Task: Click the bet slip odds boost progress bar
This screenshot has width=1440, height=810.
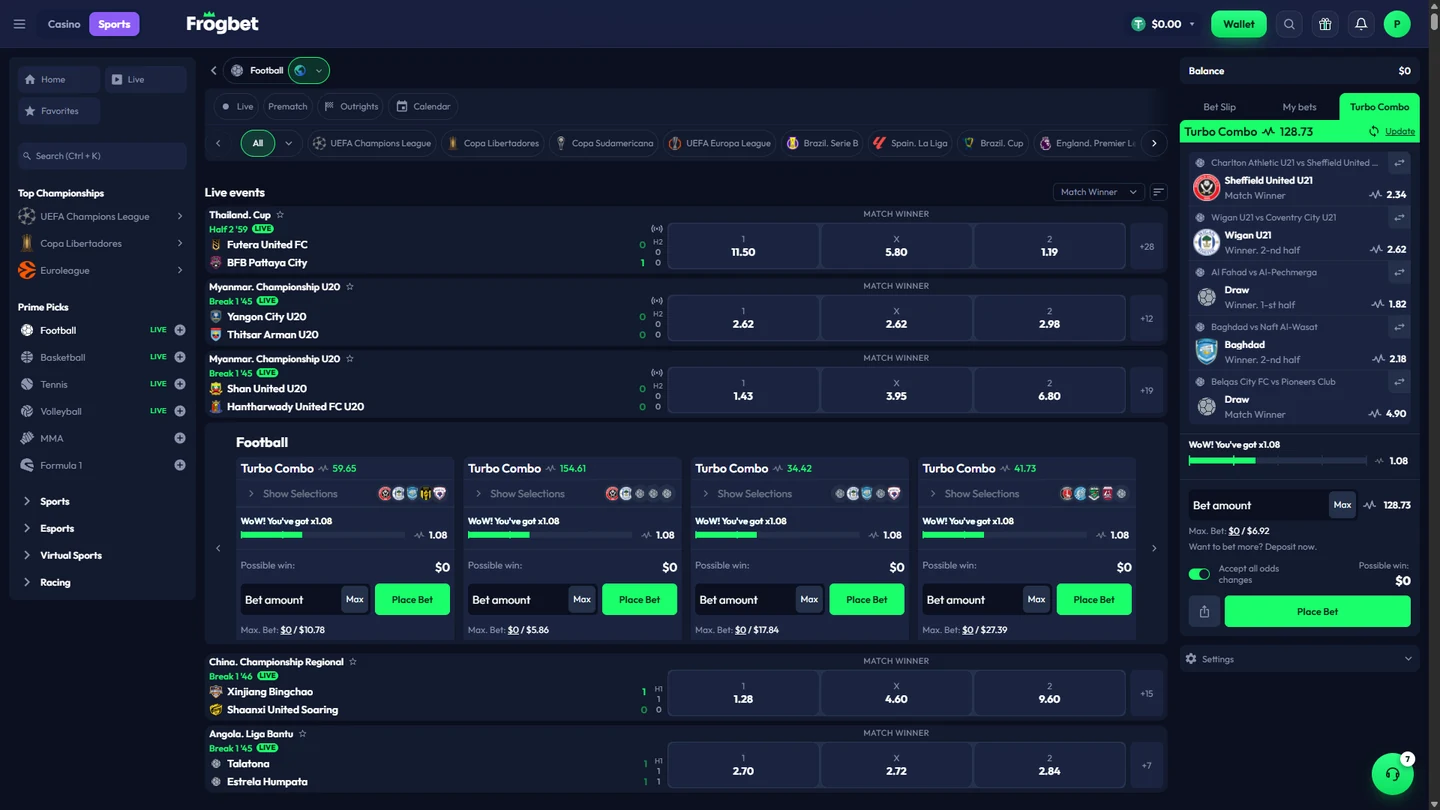Action: [x=1277, y=461]
